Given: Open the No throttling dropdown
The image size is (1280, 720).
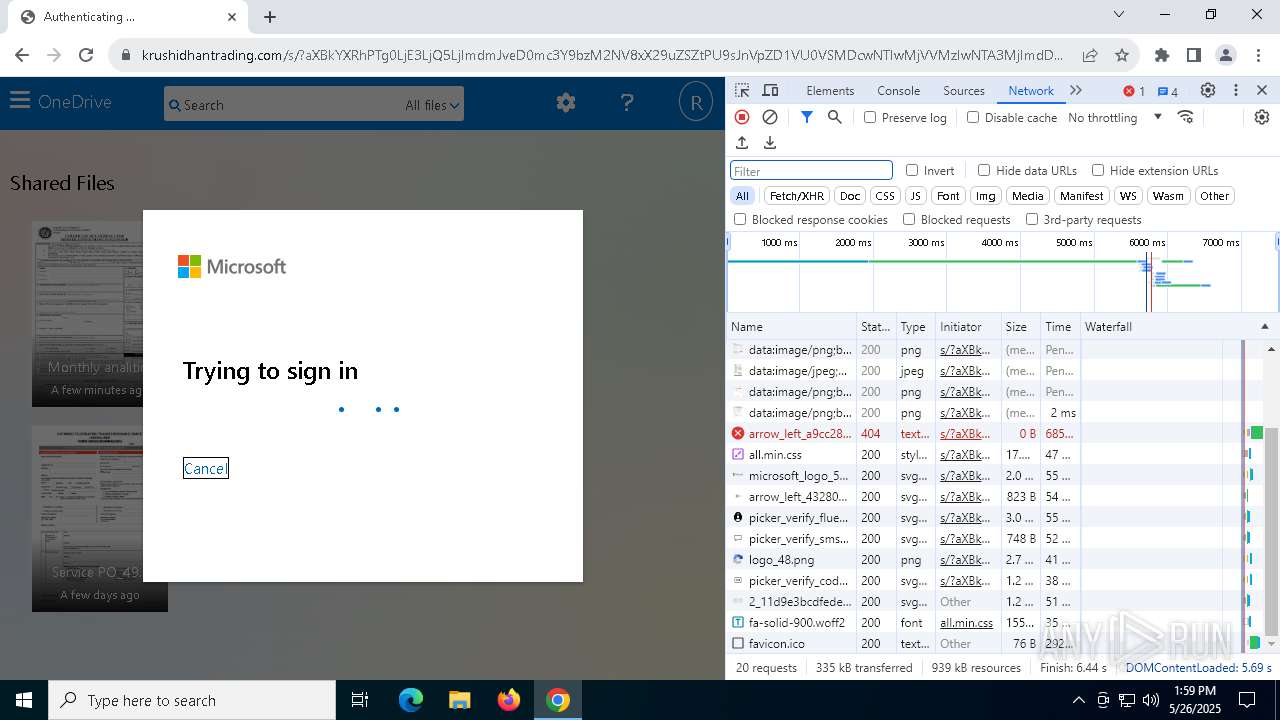Looking at the screenshot, I should pos(1115,117).
